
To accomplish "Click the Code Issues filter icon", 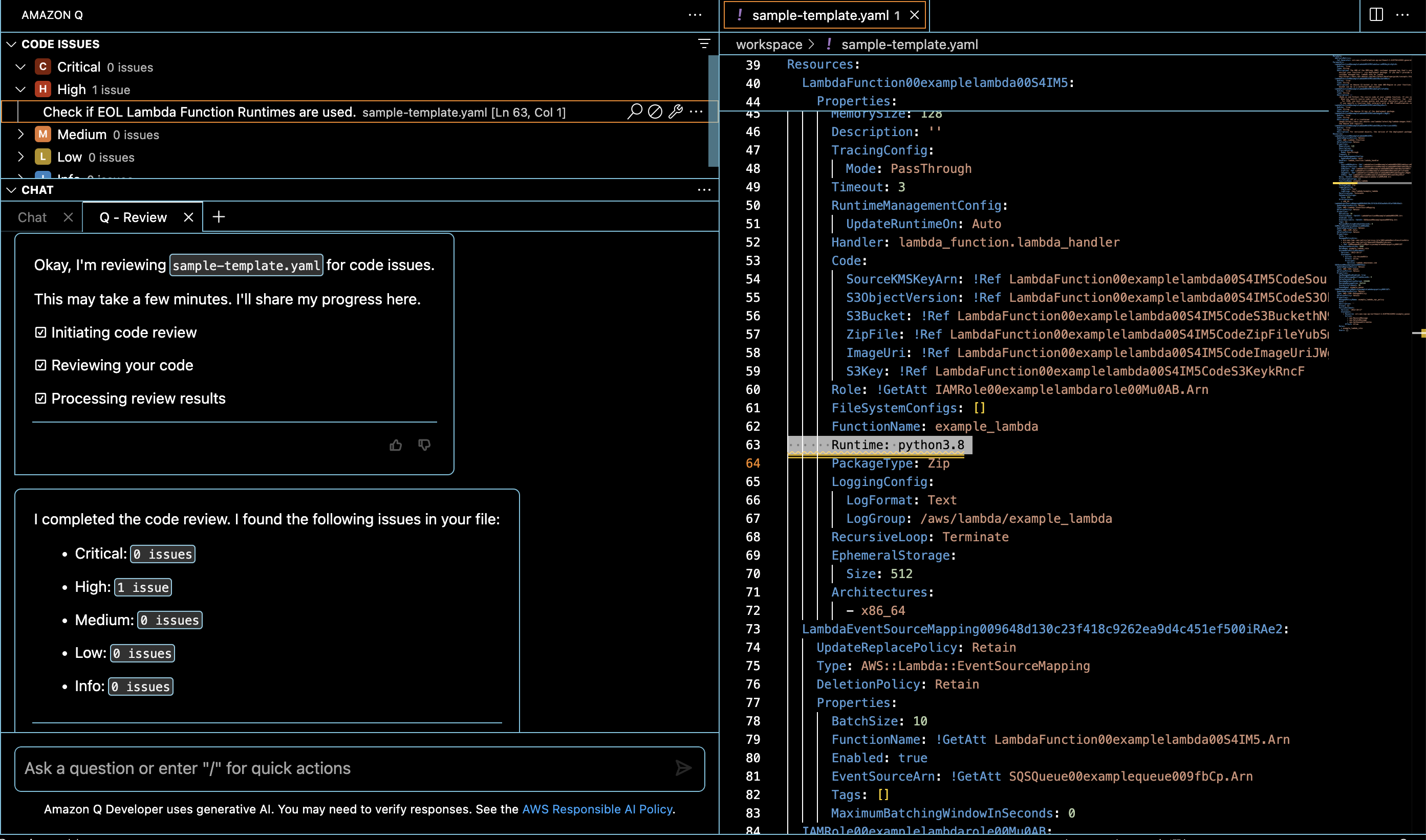I will point(704,43).
